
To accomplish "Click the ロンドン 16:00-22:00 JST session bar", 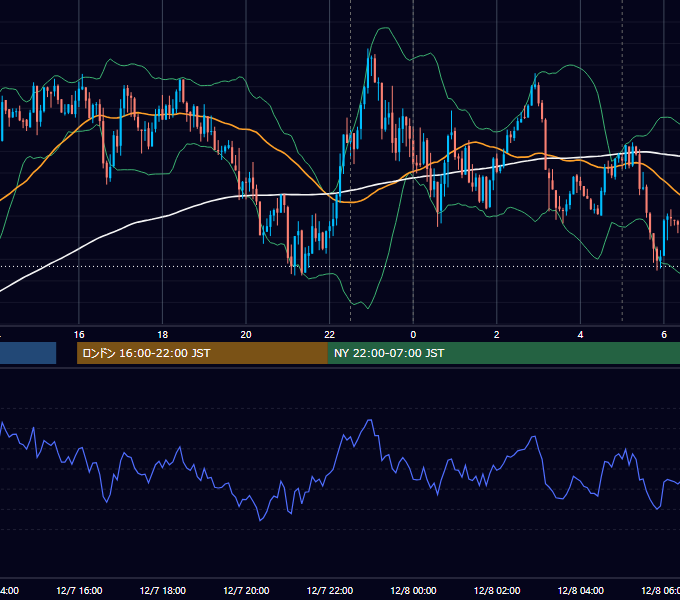I will [203, 353].
